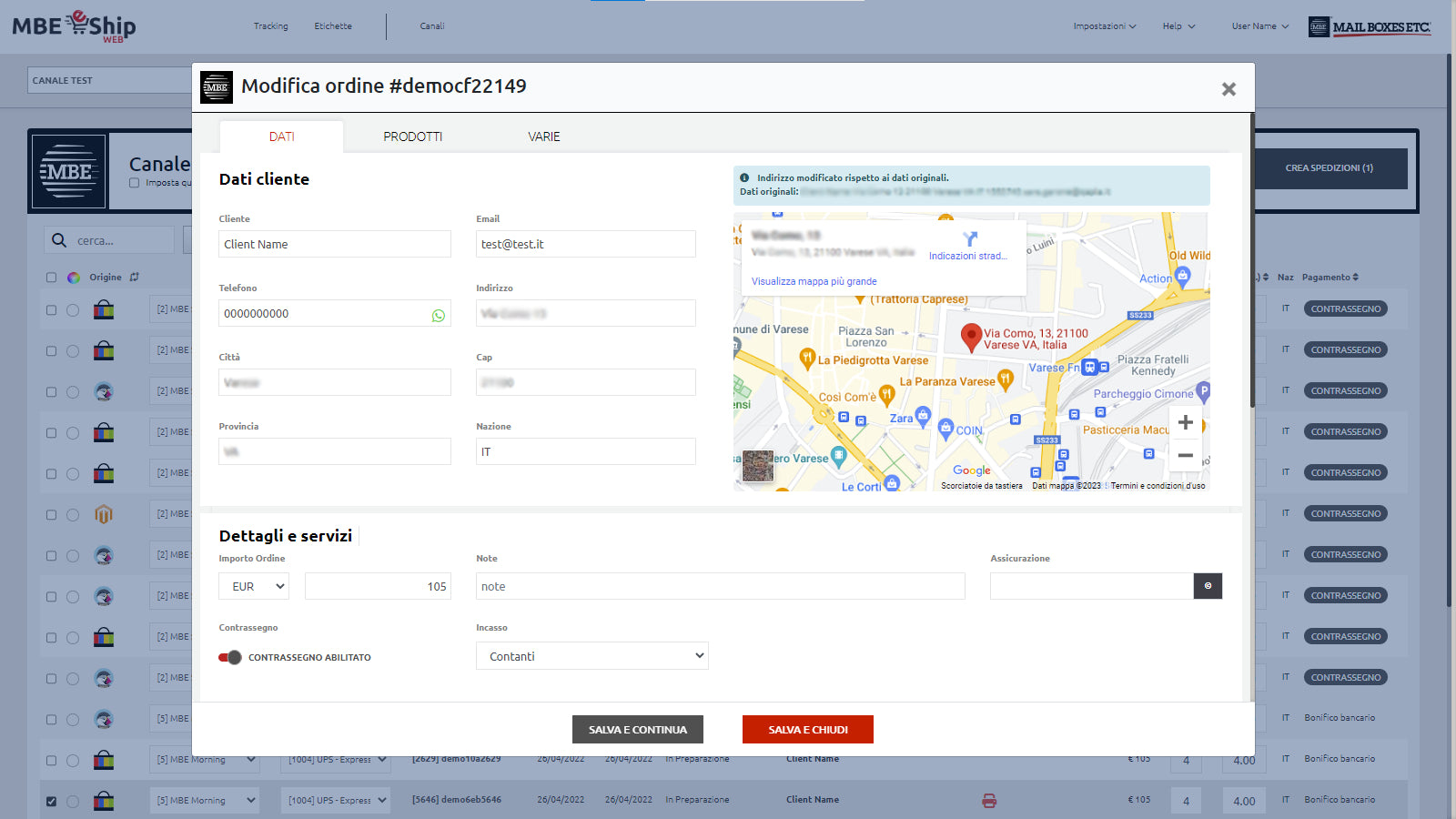Click the Note input field

pyautogui.click(x=721, y=586)
